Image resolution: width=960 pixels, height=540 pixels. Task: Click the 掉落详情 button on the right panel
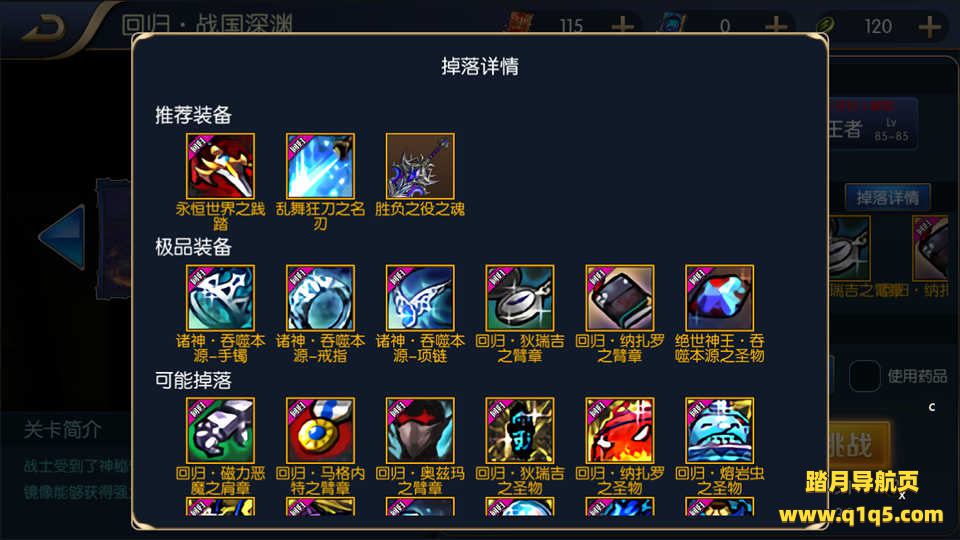click(887, 198)
